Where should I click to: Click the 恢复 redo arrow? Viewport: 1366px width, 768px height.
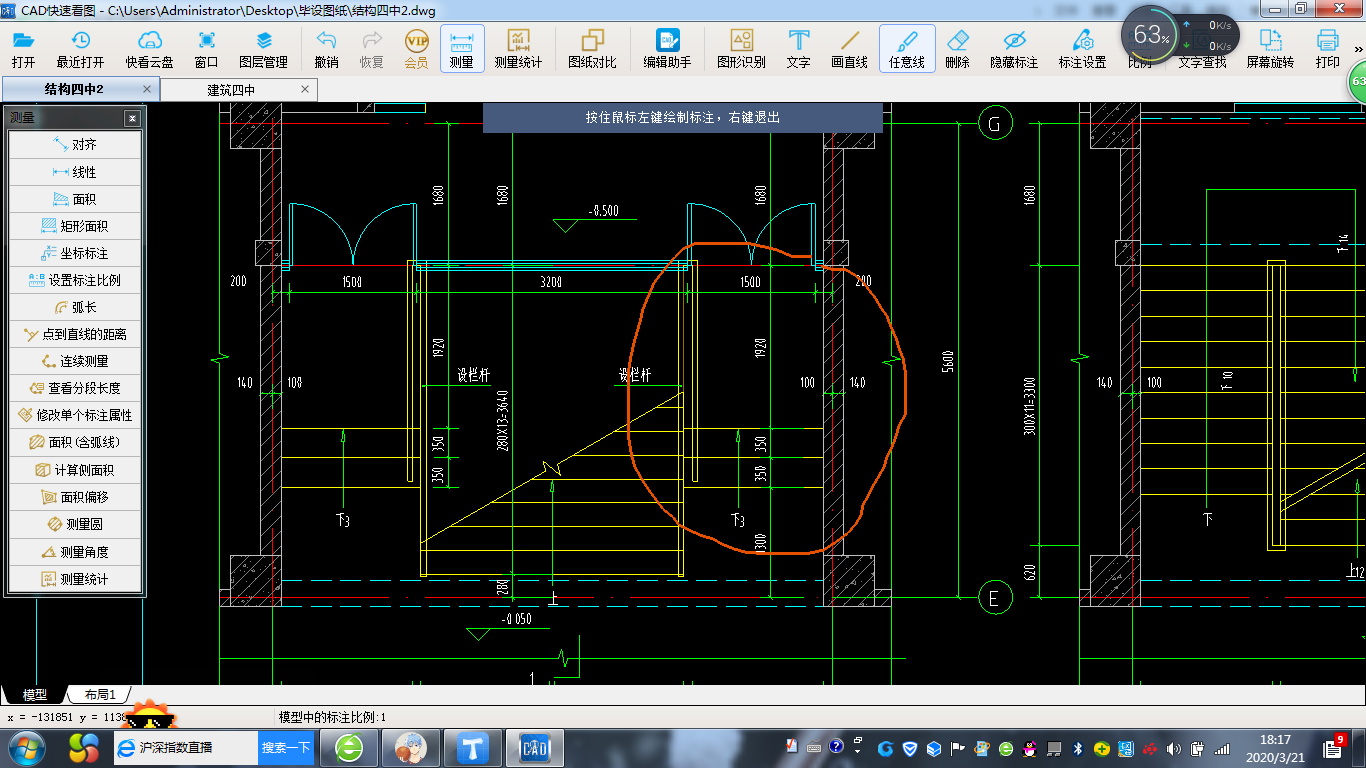point(371,49)
